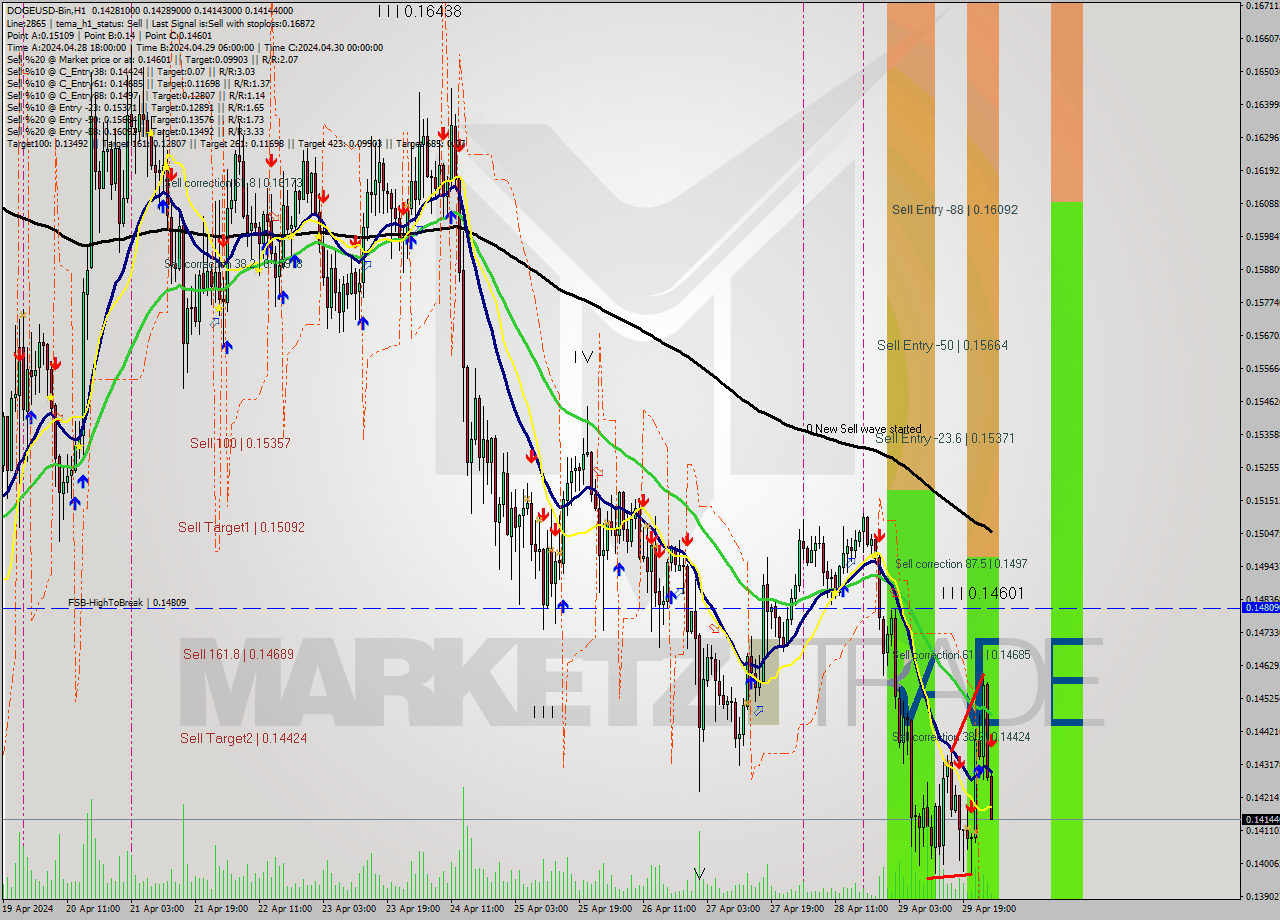Click the 0.15670 price axis value
Image resolution: width=1280 pixels, height=920 pixels.
(1261, 336)
